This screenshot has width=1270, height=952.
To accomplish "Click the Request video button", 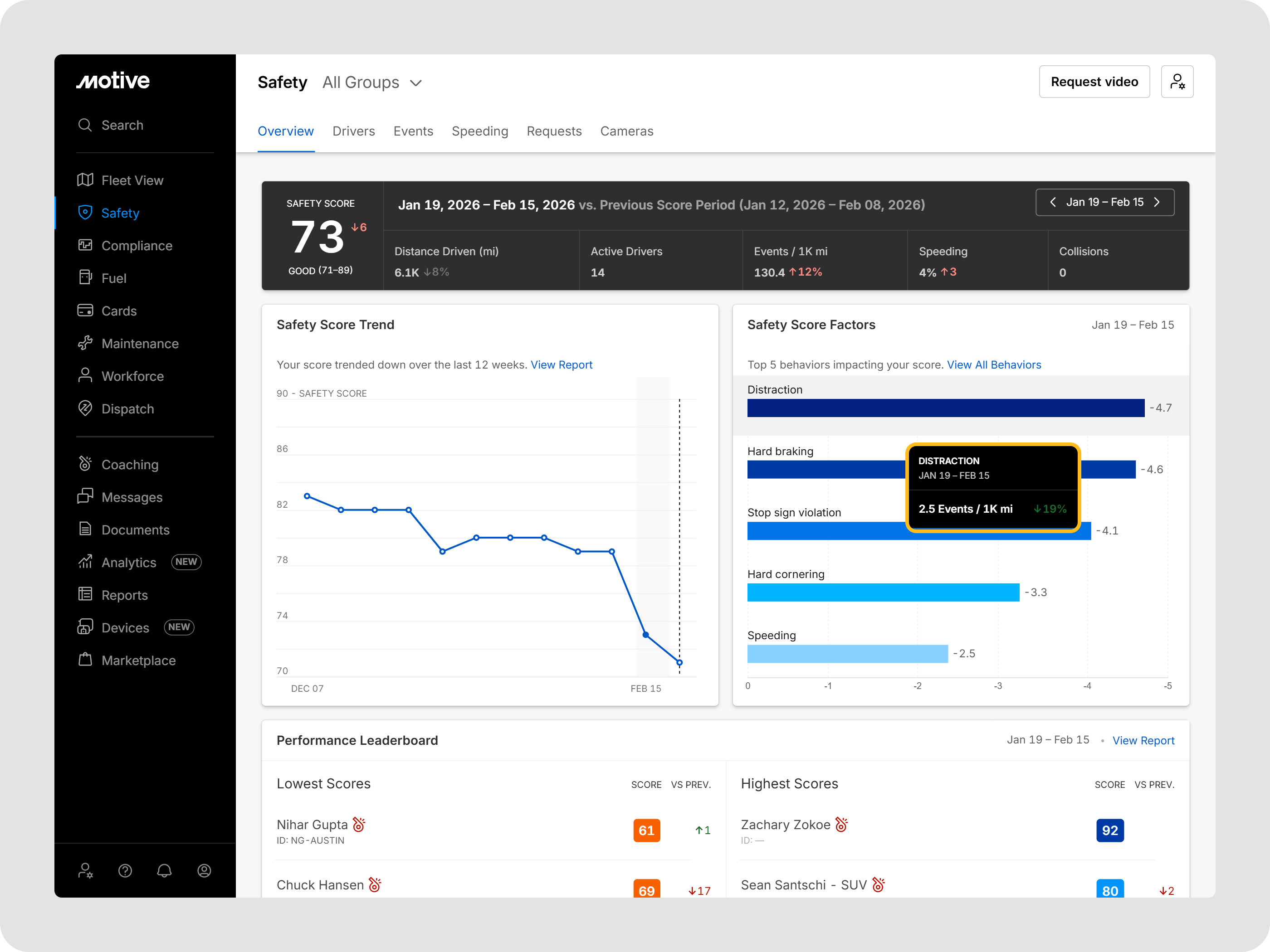I will coord(1094,82).
